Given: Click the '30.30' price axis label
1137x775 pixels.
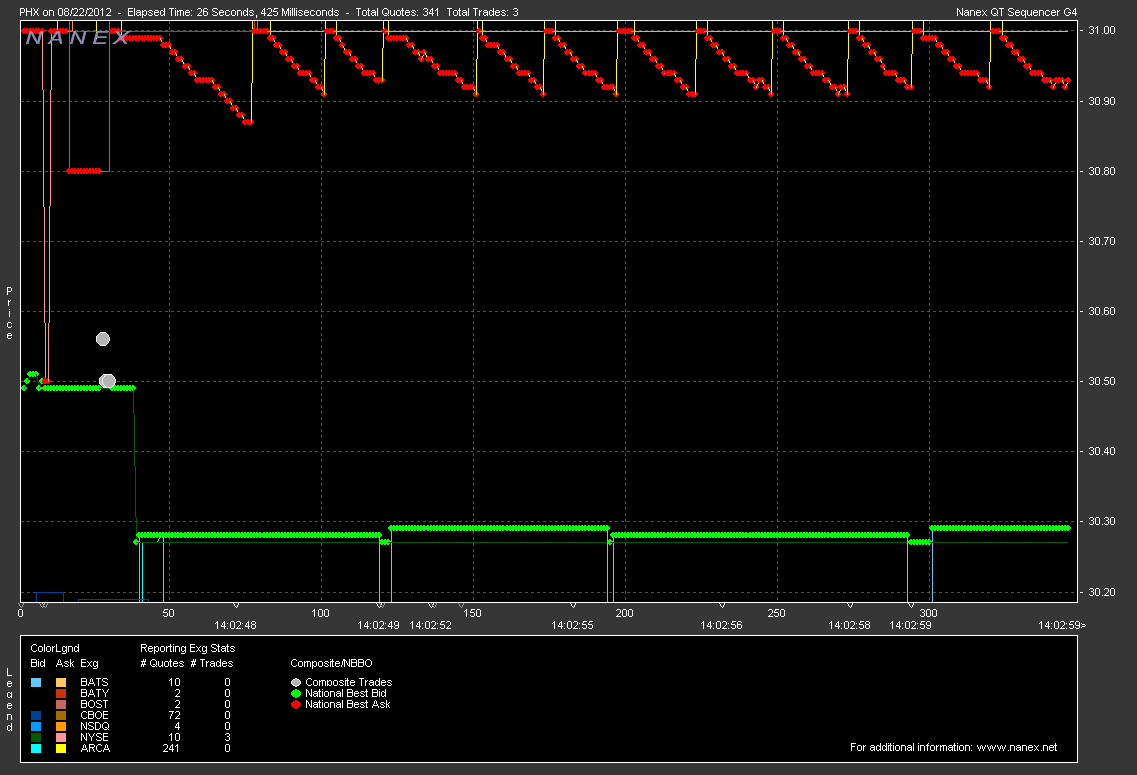Looking at the screenshot, I should coord(1102,521).
